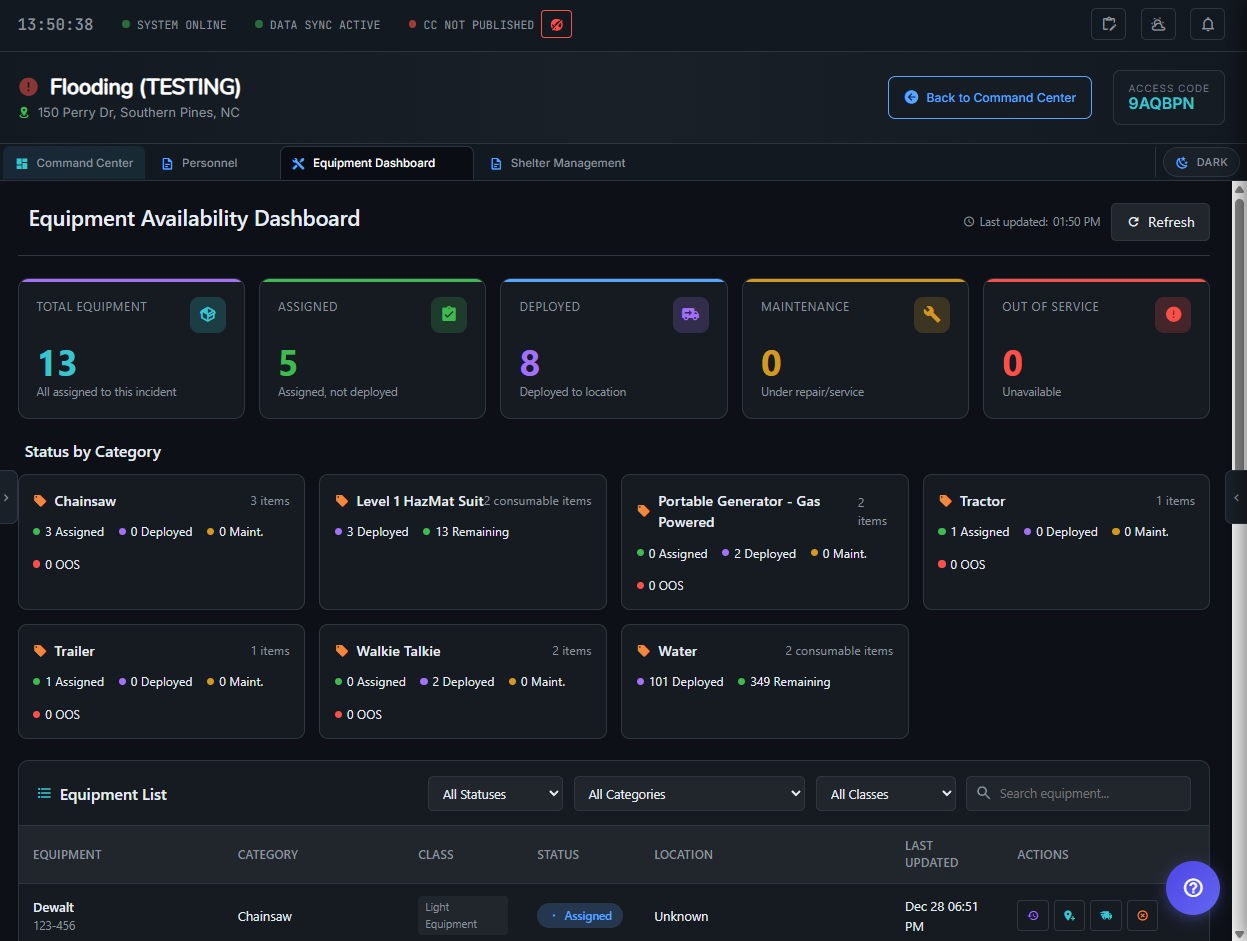The height and width of the screenshot is (941, 1247).
Task: Click the CC NOT PUBLISHED status indicator
Action: [x=470, y=24]
